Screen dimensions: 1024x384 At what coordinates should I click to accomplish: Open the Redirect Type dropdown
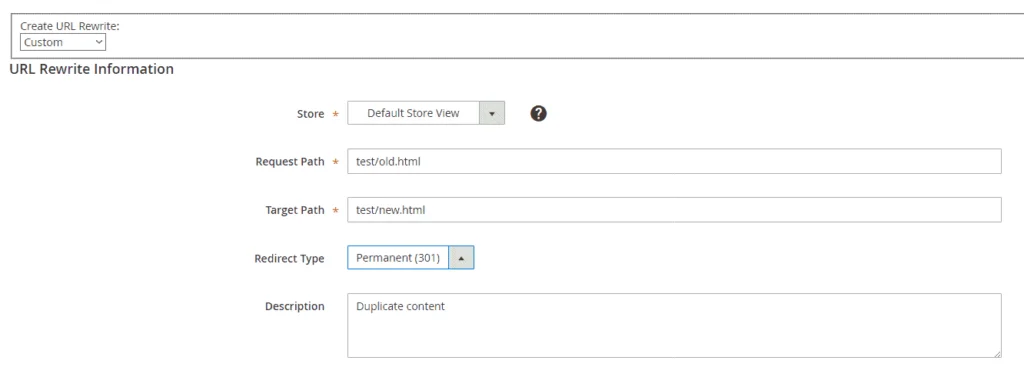(411, 258)
